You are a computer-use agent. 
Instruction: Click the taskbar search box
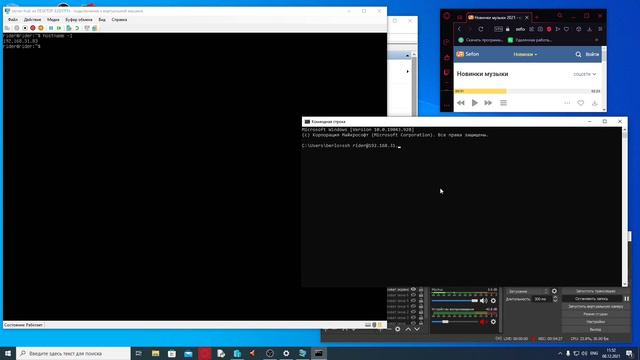click(73, 353)
